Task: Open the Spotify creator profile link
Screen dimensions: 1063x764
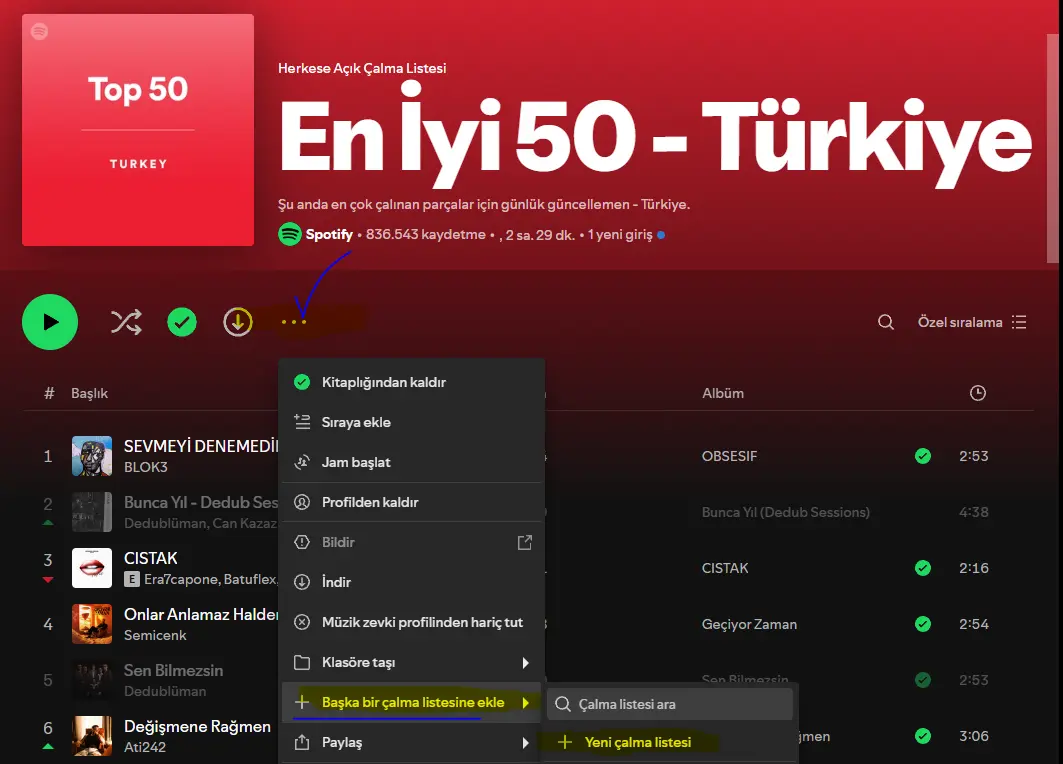Action: [x=329, y=235]
